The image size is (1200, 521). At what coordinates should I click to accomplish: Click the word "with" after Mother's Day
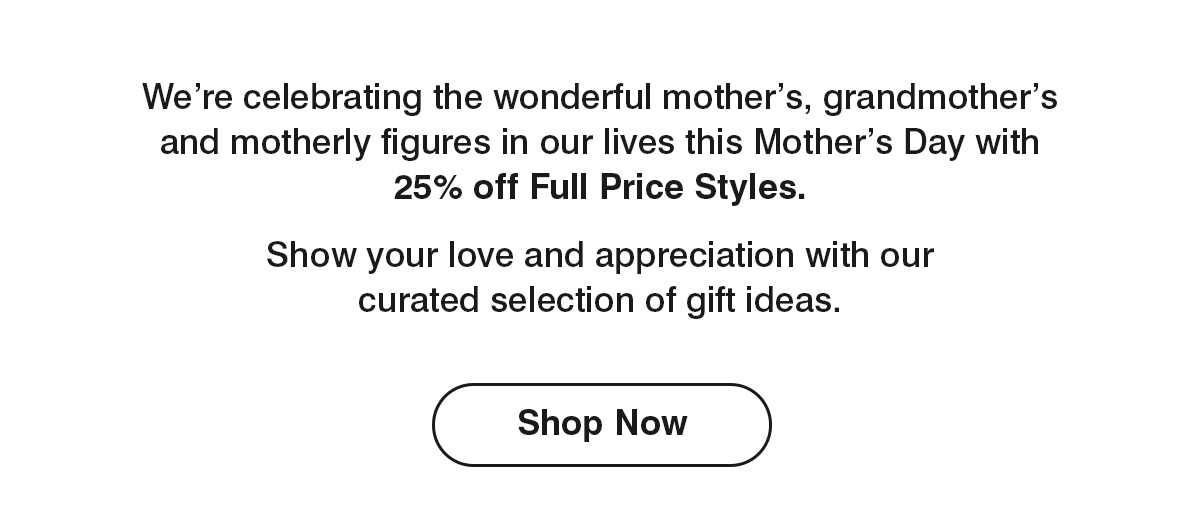tap(1007, 142)
